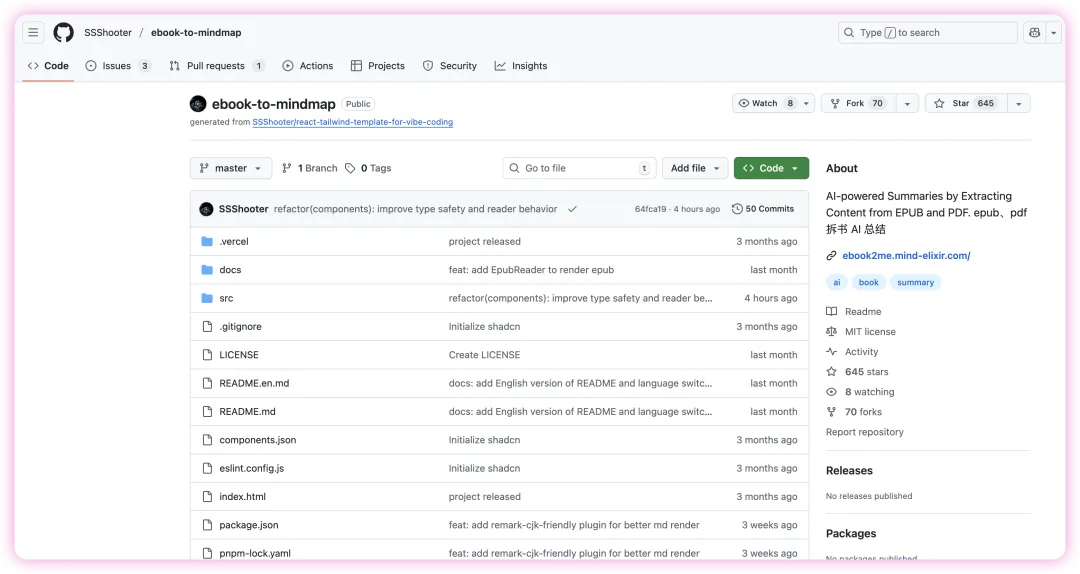Open the README.md file
The width and height of the screenshot is (1080, 574).
[x=247, y=411]
